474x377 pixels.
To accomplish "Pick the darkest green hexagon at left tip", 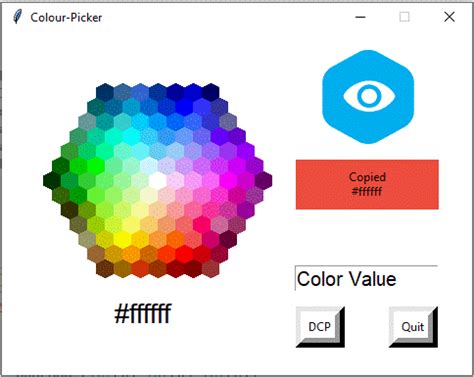I will pyautogui.click(x=52, y=180).
